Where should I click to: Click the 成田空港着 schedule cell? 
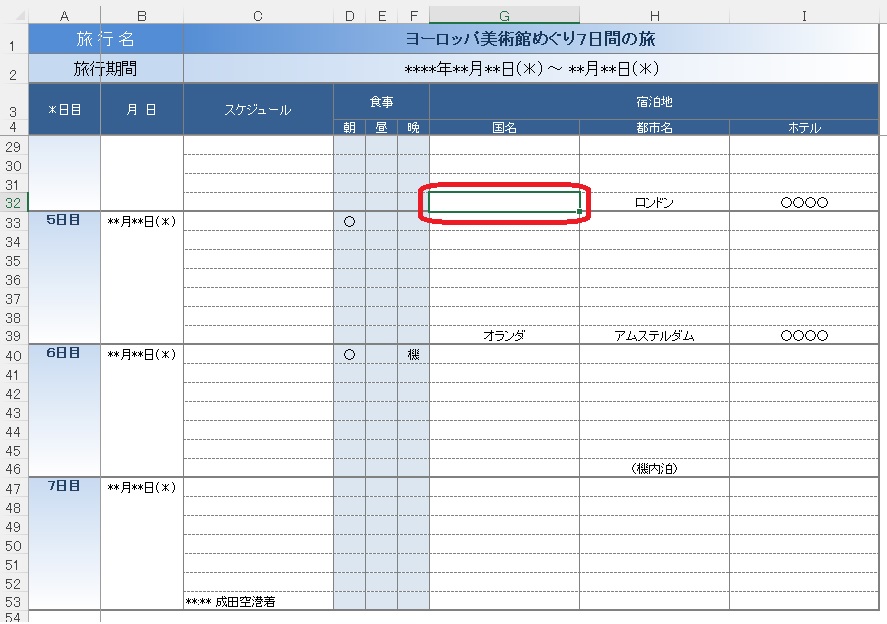pyautogui.click(x=258, y=601)
